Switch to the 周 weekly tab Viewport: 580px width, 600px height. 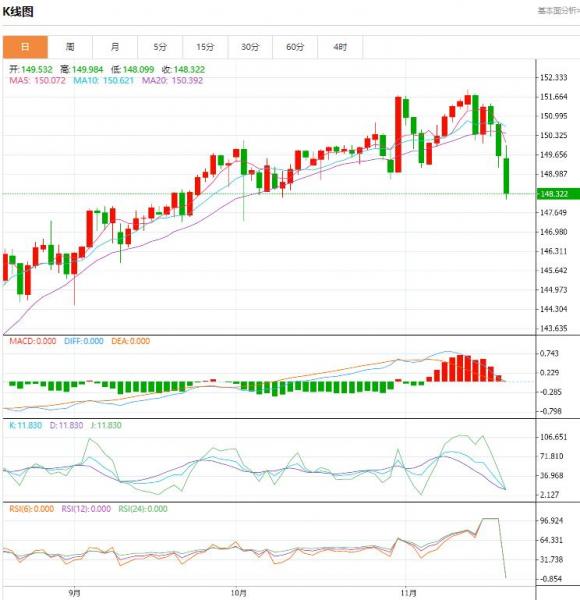[x=70, y=47]
